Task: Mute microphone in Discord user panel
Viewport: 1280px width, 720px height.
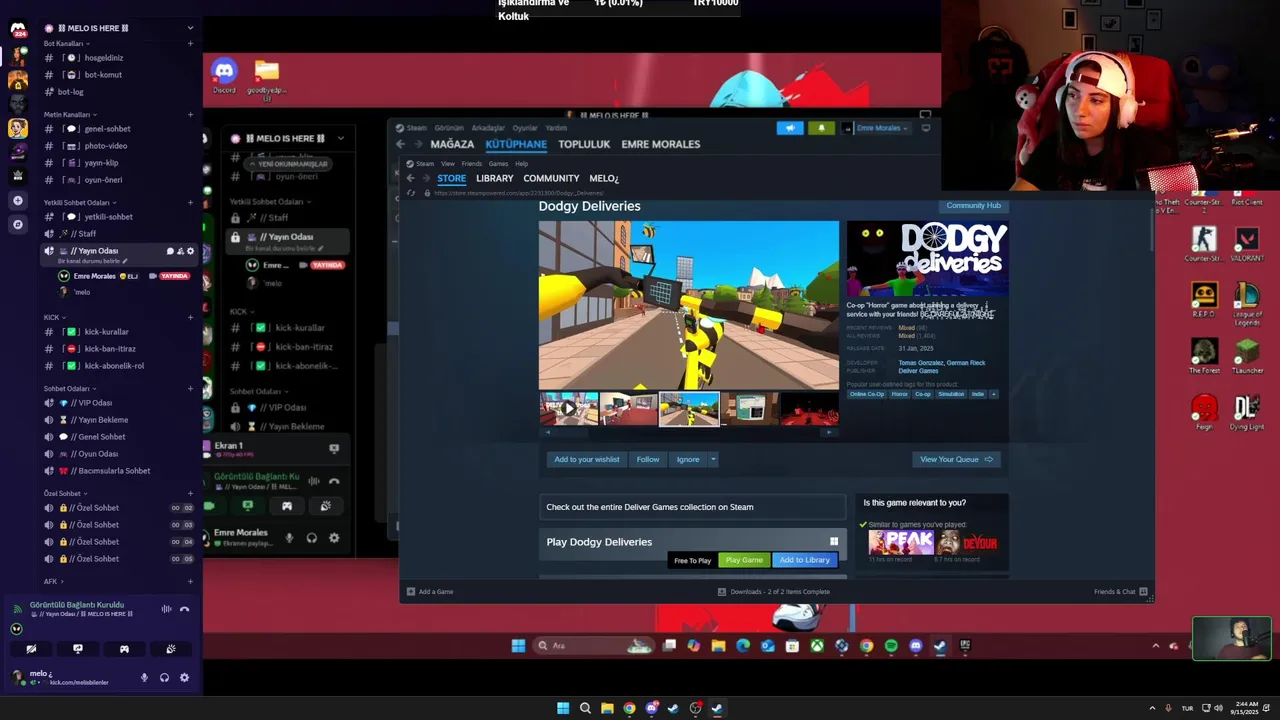Action: pyautogui.click(x=144, y=678)
